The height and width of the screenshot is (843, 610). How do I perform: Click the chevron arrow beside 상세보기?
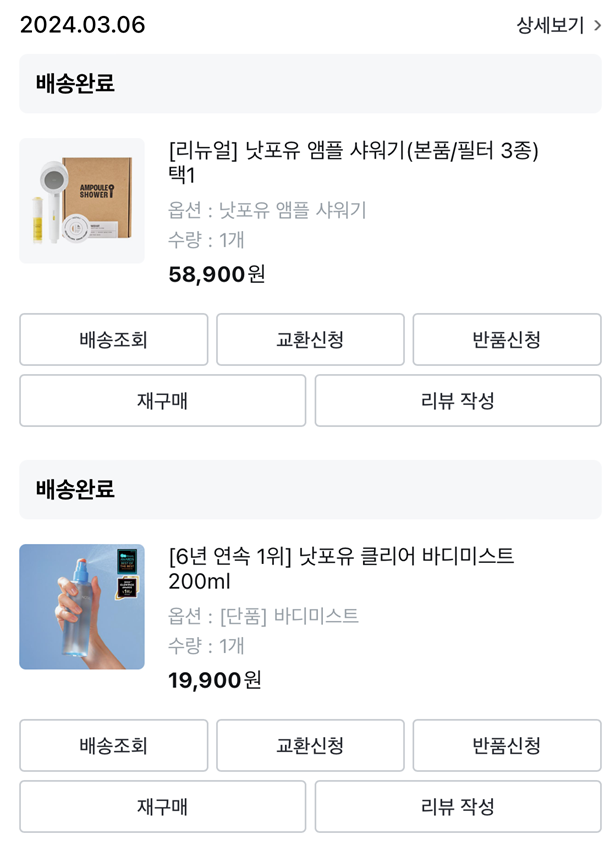(597, 26)
